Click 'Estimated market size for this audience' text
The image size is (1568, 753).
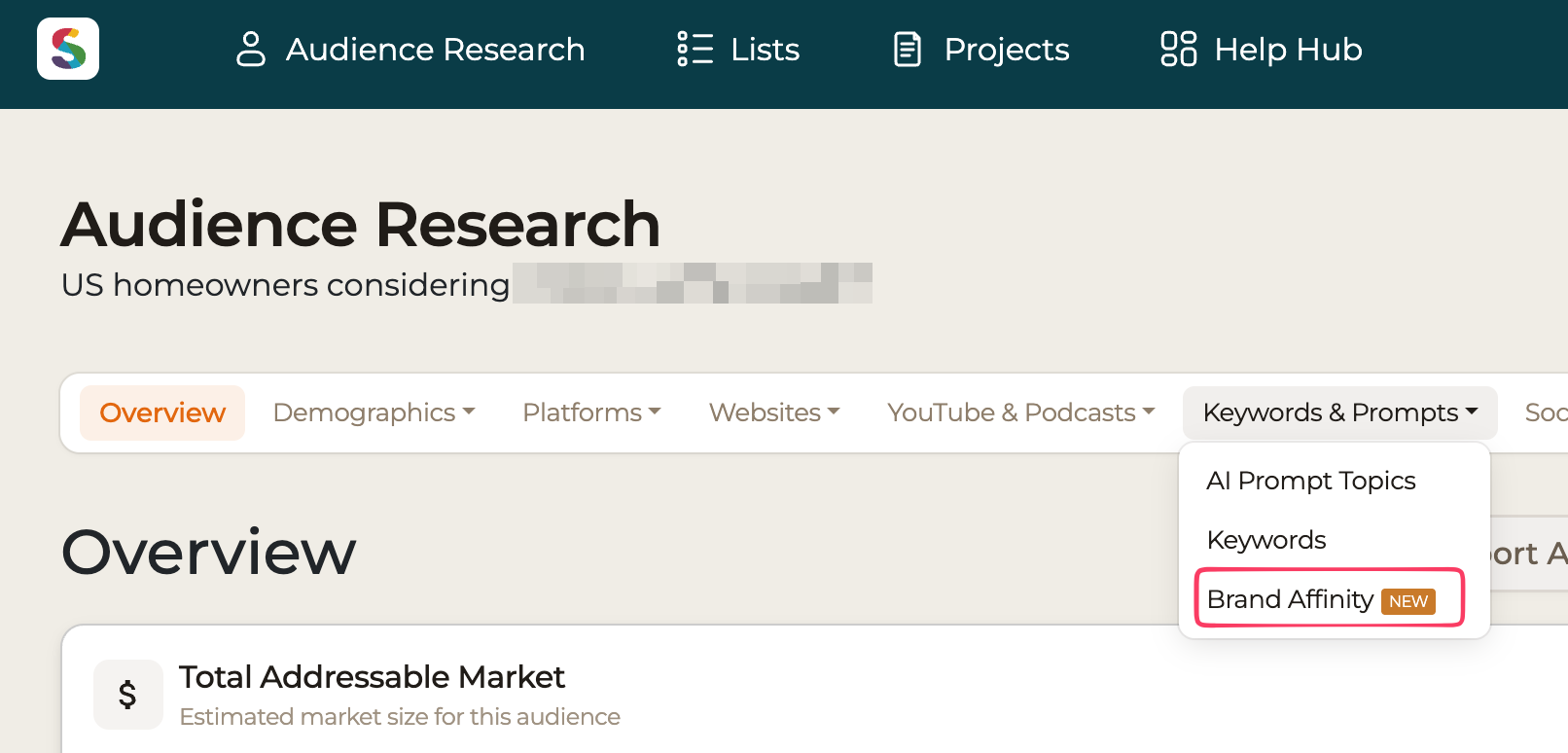click(x=400, y=717)
